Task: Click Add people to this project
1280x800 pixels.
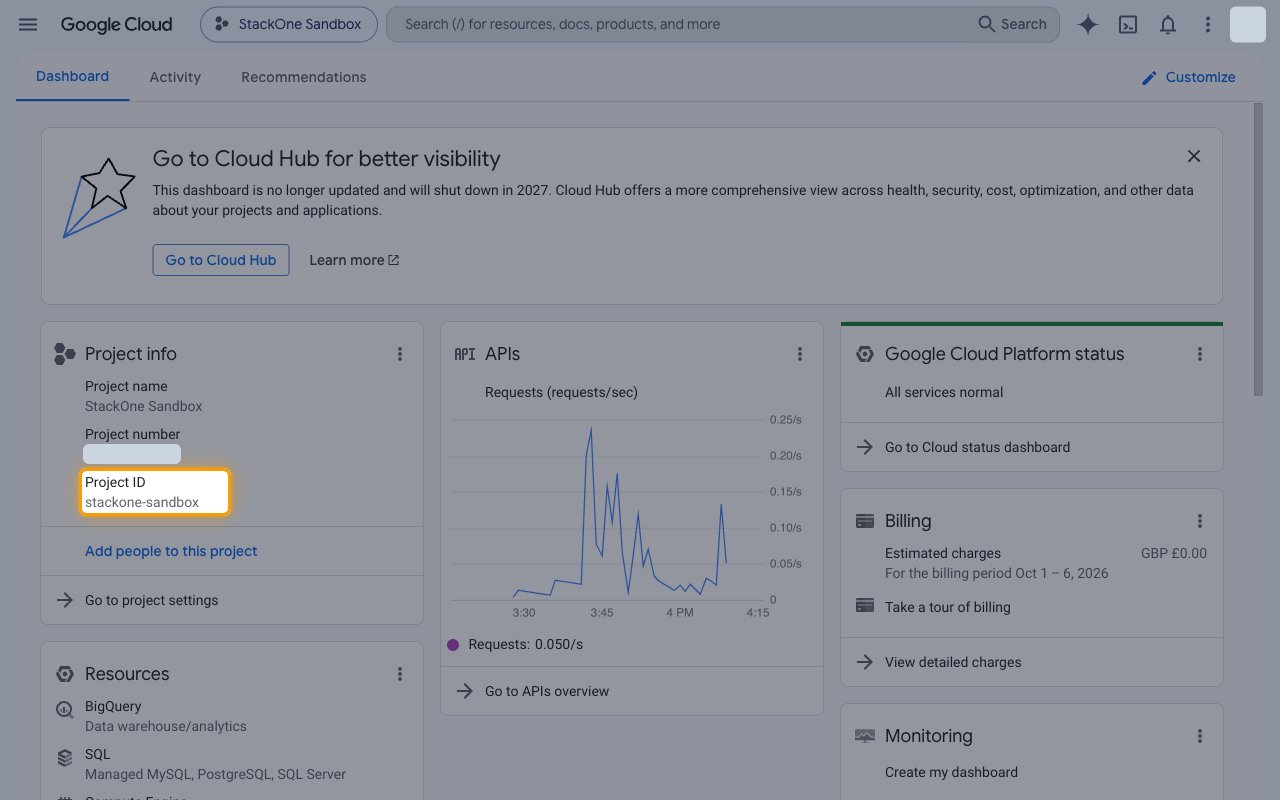Action: (171, 551)
